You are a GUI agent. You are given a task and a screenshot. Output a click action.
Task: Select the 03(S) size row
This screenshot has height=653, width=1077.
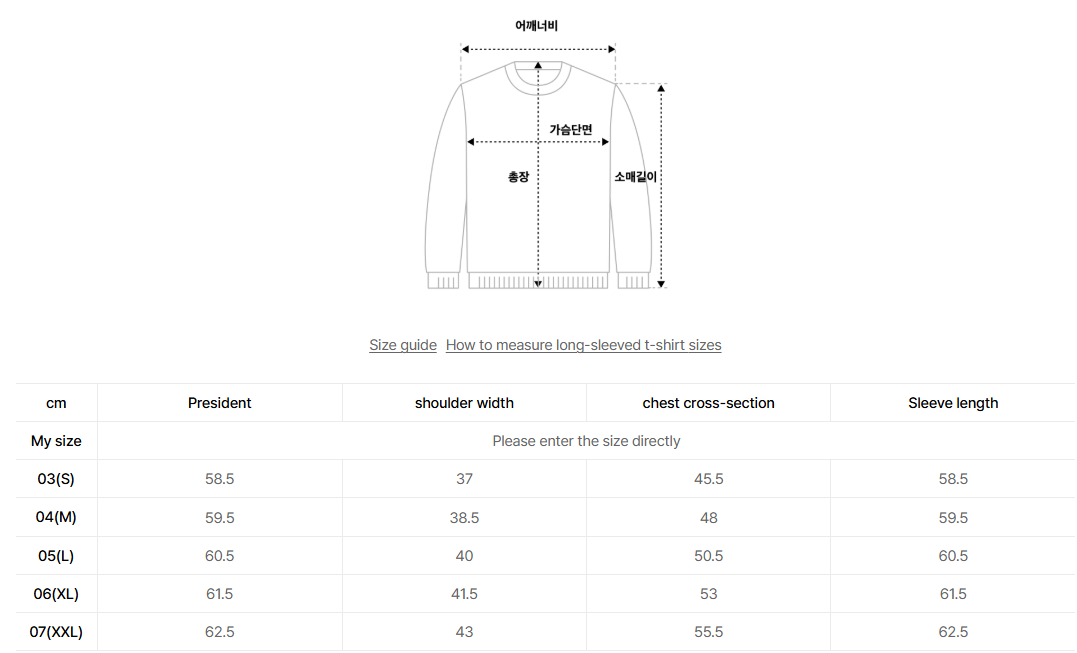tap(56, 479)
